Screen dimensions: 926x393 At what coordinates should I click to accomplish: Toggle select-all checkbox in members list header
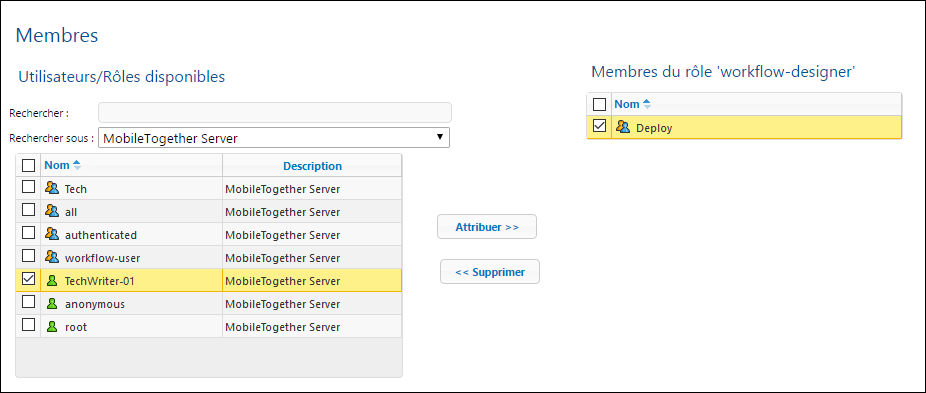pyautogui.click(x=599, y=105)
